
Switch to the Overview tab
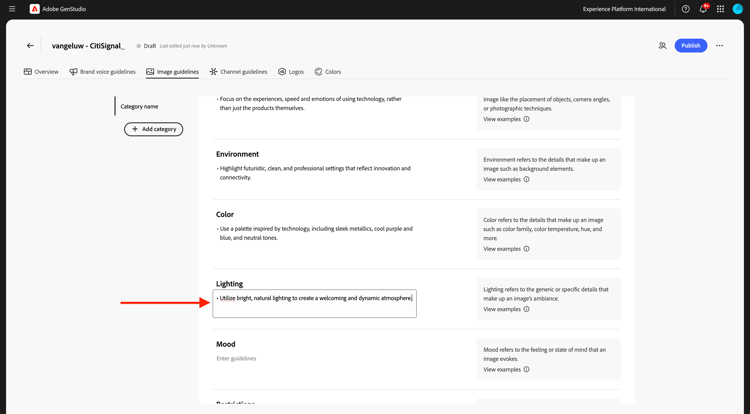click(42, 72)
